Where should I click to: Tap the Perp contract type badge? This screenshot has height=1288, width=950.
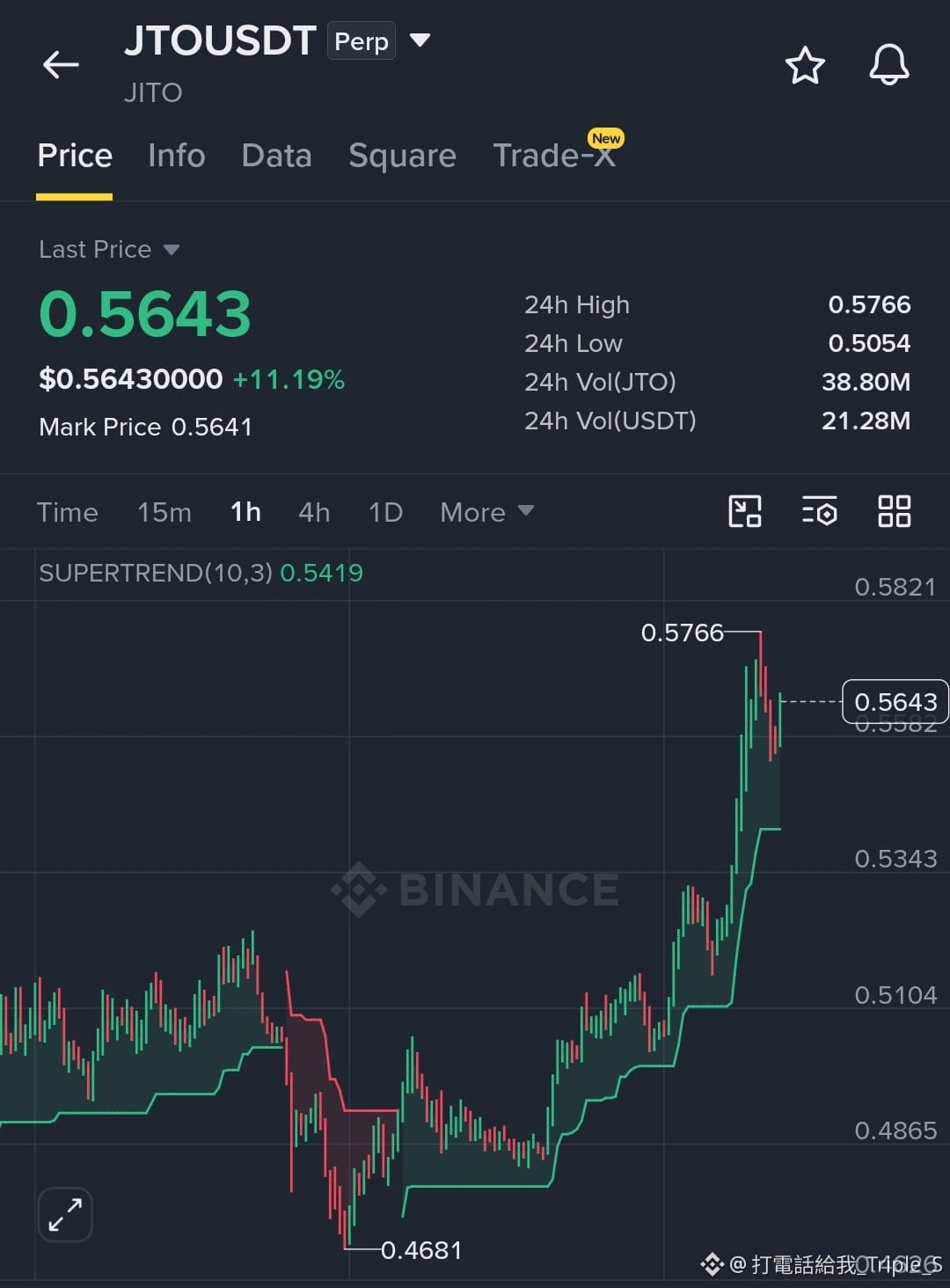(x=362, y=41)
